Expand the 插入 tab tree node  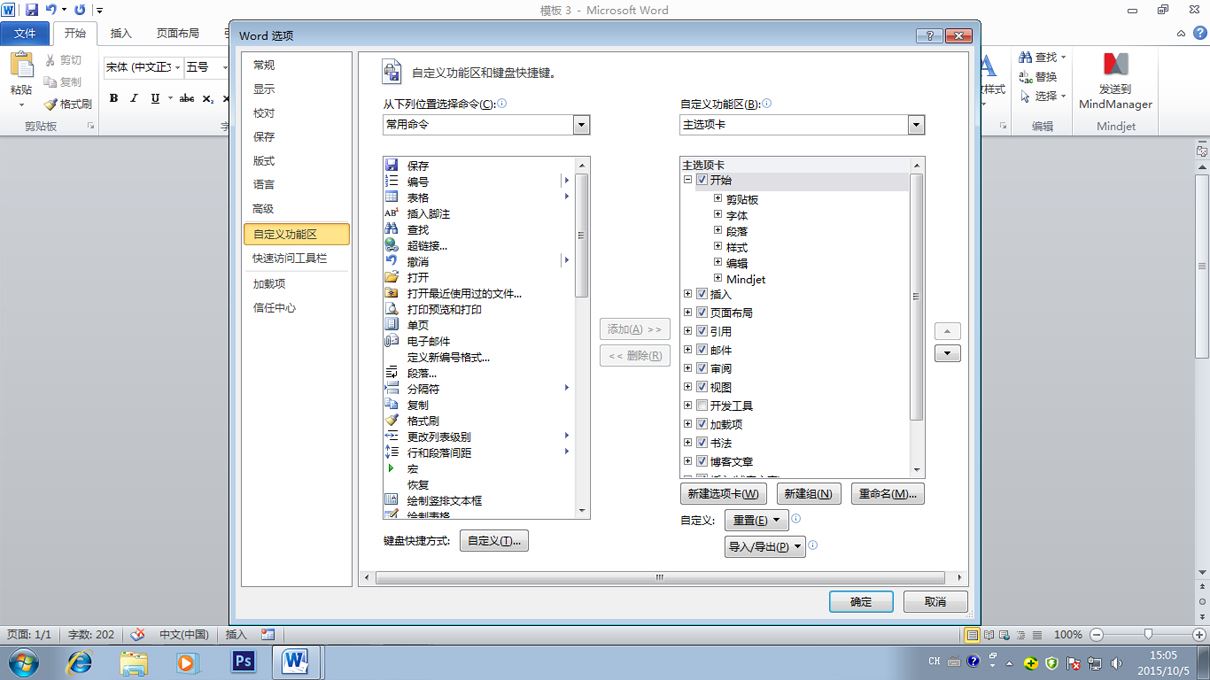point(688,294)
